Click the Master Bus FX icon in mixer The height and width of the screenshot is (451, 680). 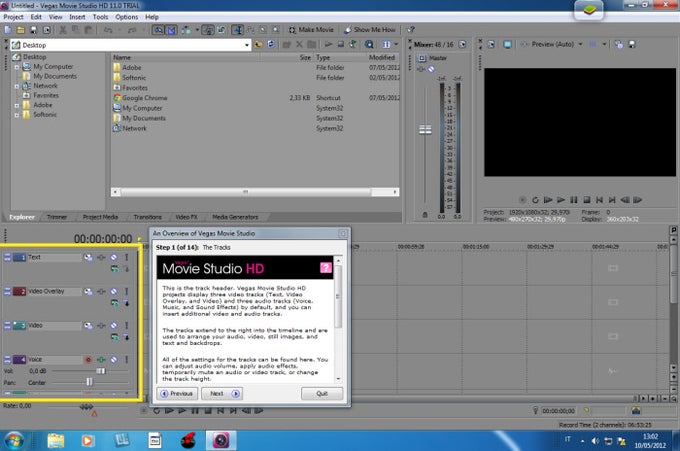421,69
